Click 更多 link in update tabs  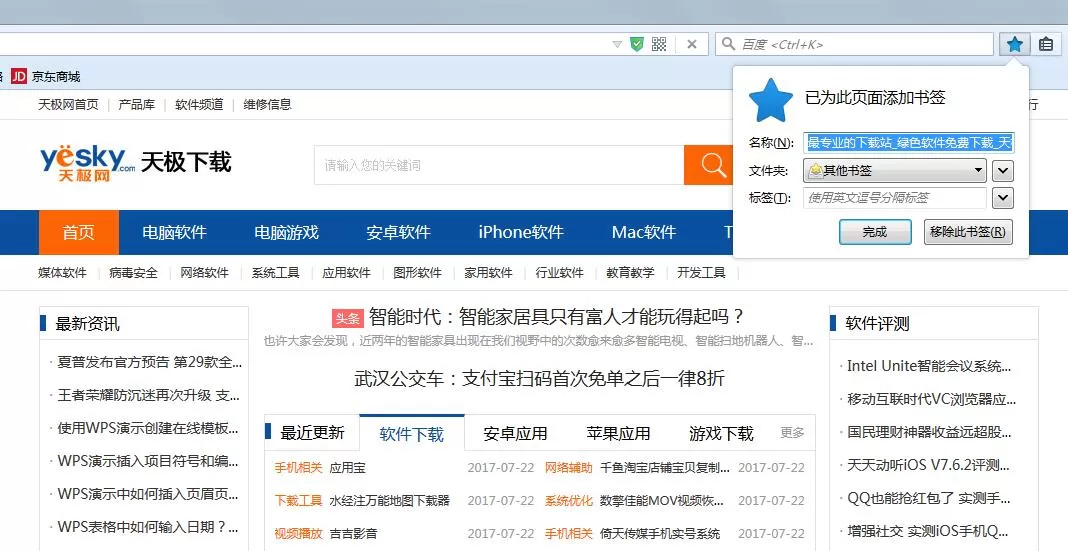792,432
